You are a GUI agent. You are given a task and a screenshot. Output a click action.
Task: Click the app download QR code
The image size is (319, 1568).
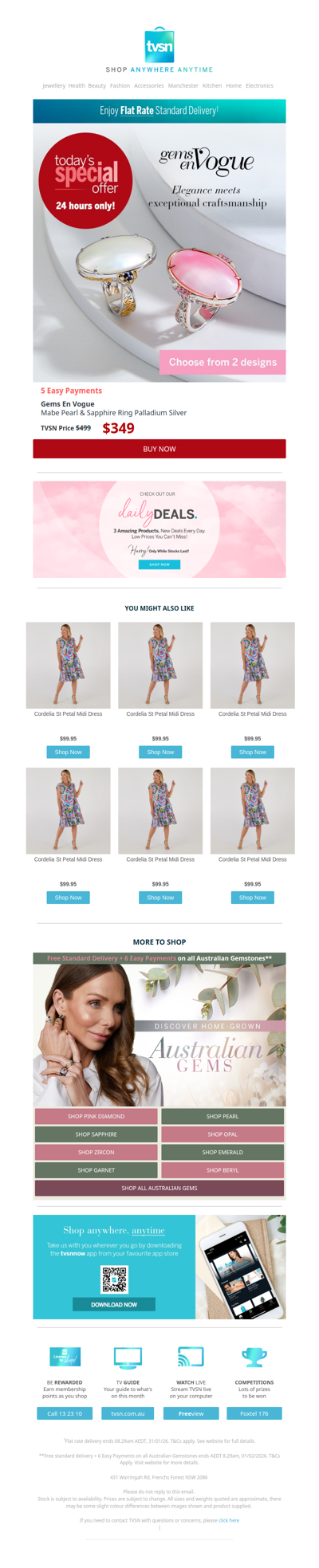coord(114,1279)
